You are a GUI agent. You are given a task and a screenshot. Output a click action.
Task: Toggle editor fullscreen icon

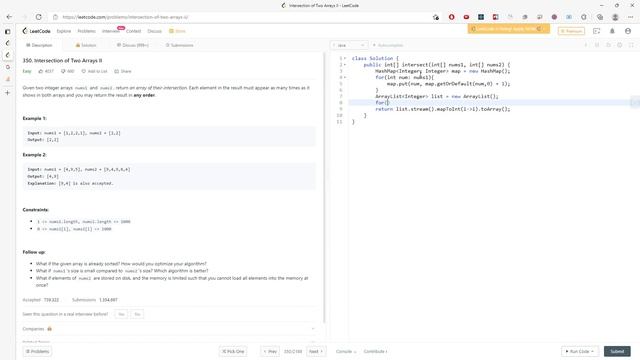click(631, 45)
